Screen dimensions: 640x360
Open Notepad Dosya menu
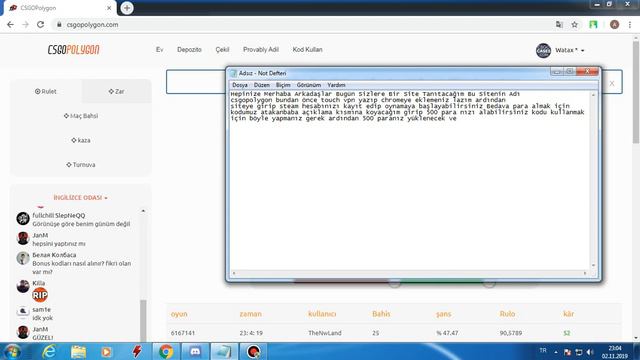coord(240,85)
